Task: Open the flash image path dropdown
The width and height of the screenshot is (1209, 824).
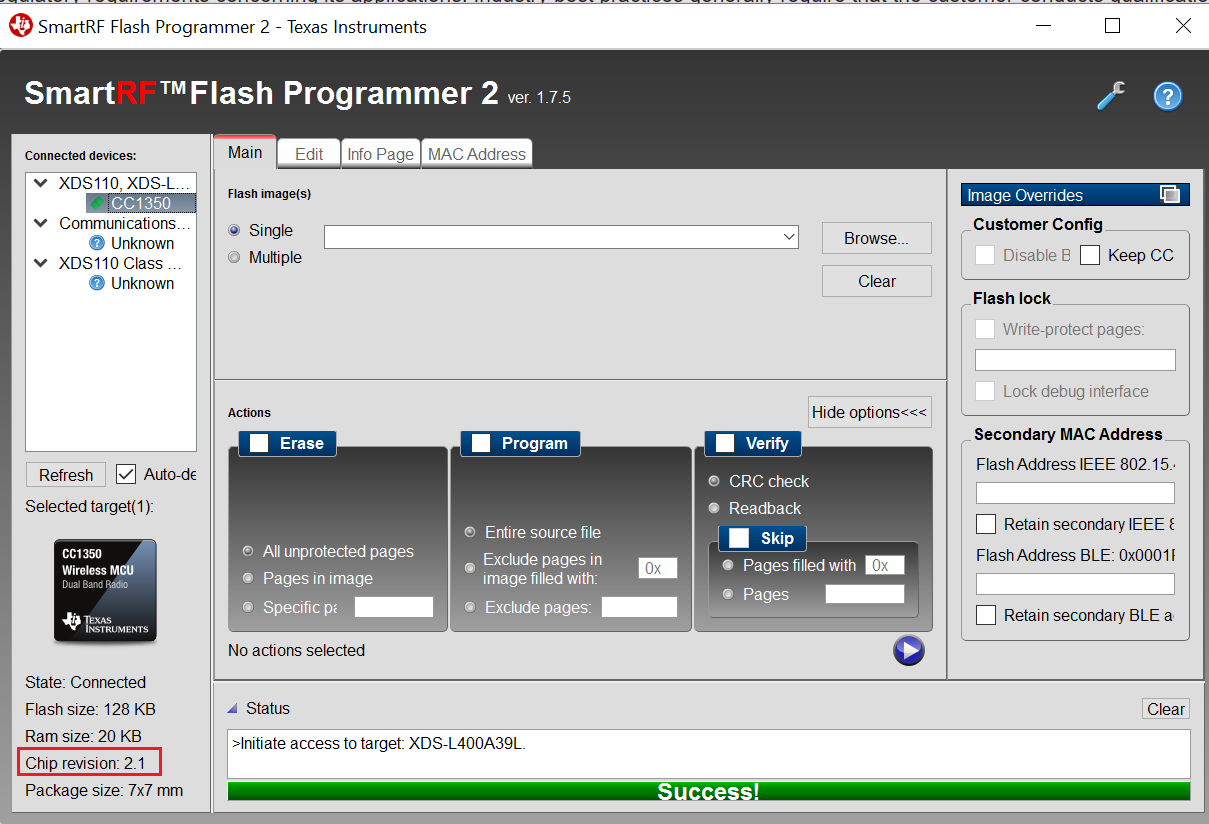Action: [x=789, y=237]
